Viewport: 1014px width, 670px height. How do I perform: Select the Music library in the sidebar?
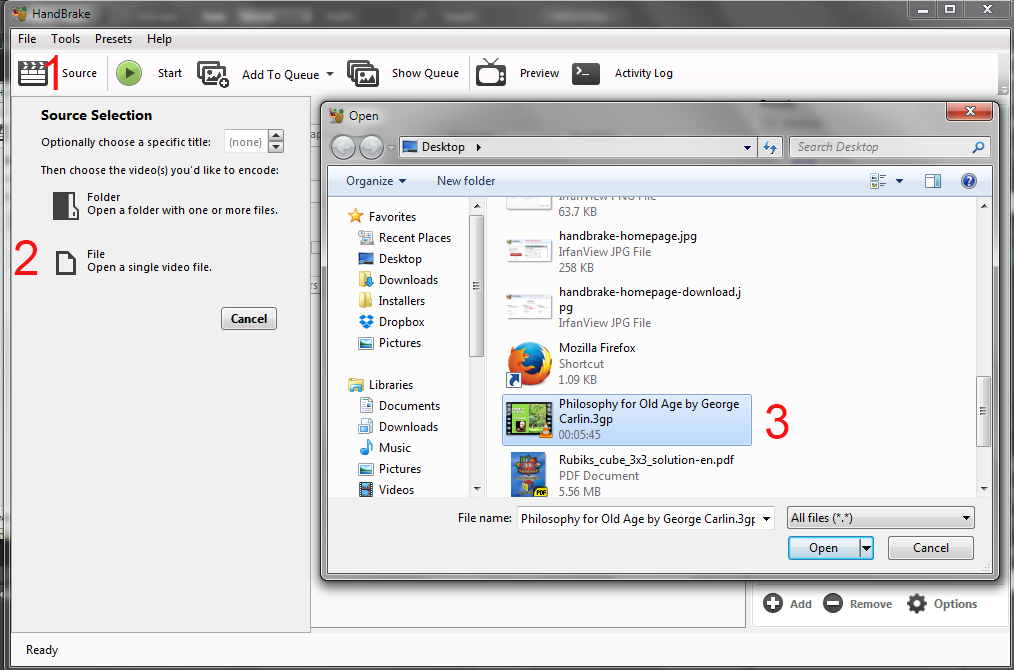pyautogui.click(x=397, y=447)
